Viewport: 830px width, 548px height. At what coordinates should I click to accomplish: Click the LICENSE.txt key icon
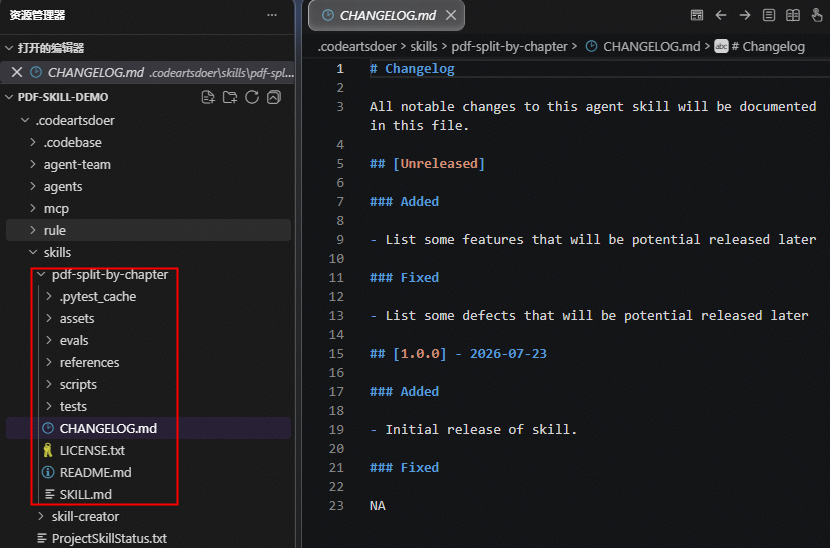click(48, 451)
